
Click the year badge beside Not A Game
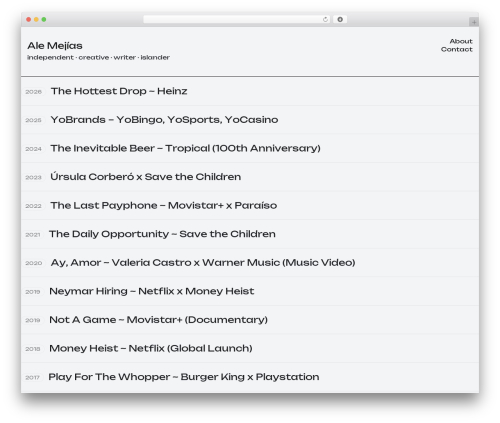(33, 321)
